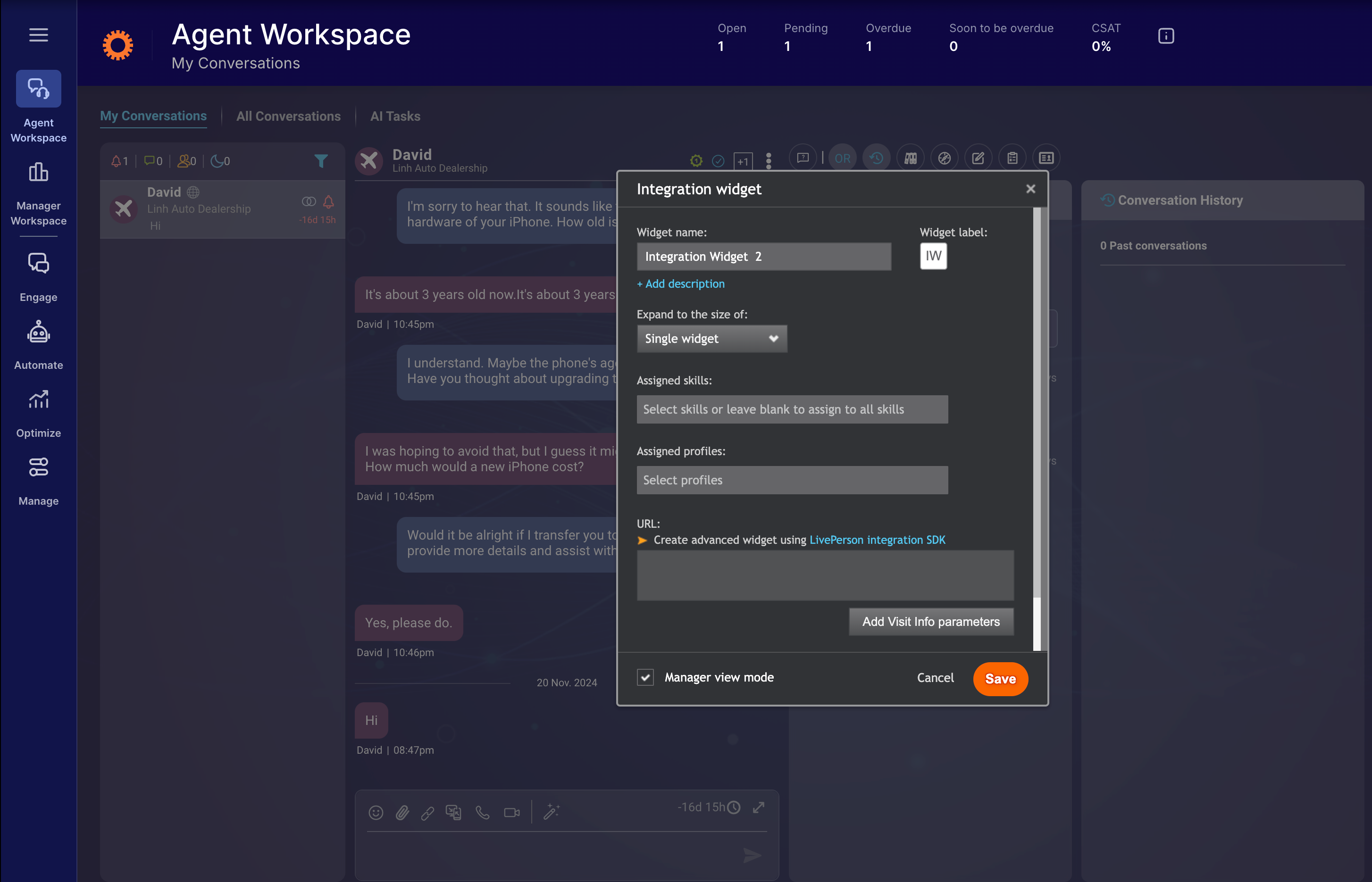
Task: Click into the Widget name field
Action: click(764, 256)
